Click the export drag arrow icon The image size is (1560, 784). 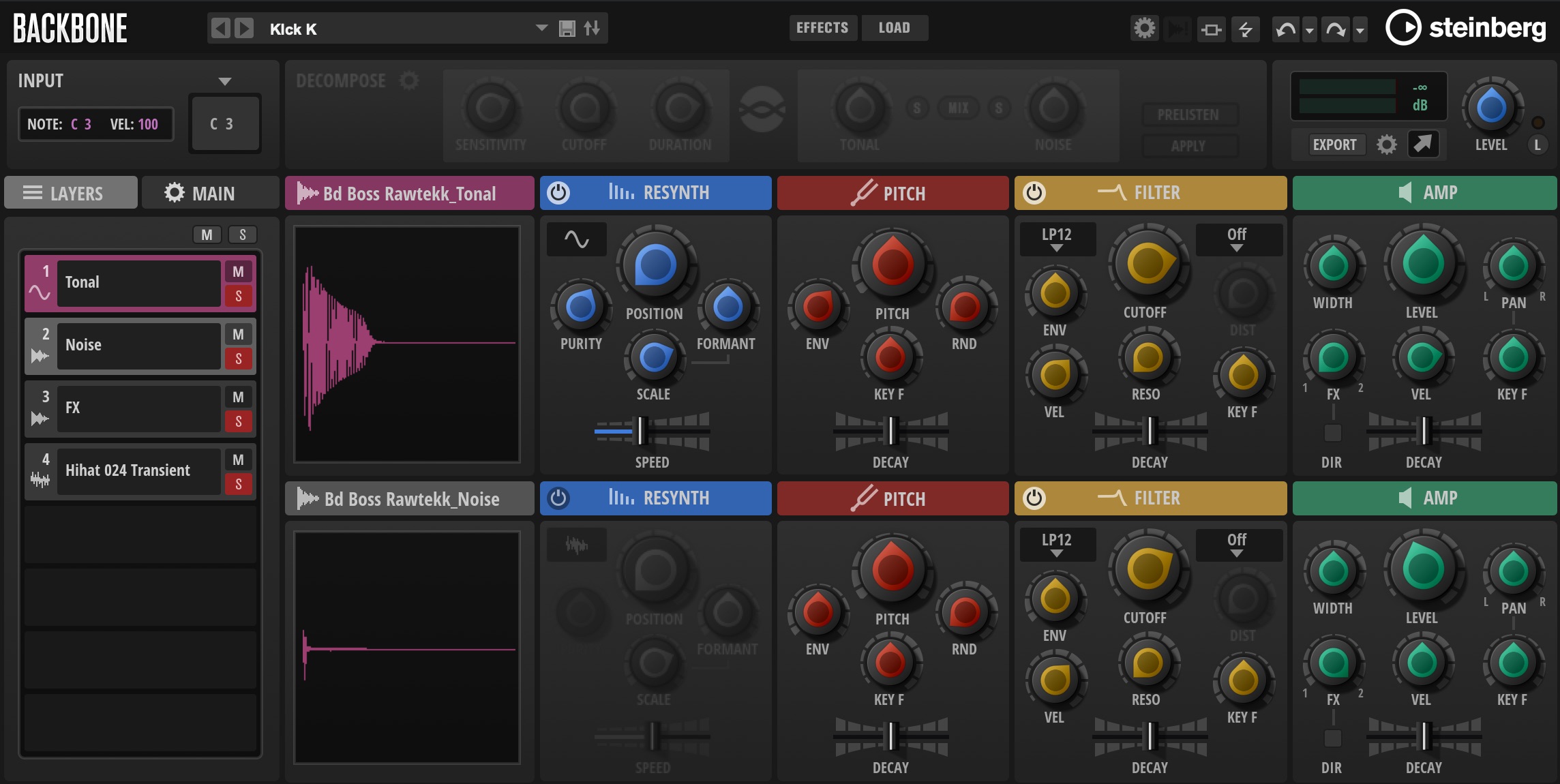pyautogui.click(x=1423, y=144)
